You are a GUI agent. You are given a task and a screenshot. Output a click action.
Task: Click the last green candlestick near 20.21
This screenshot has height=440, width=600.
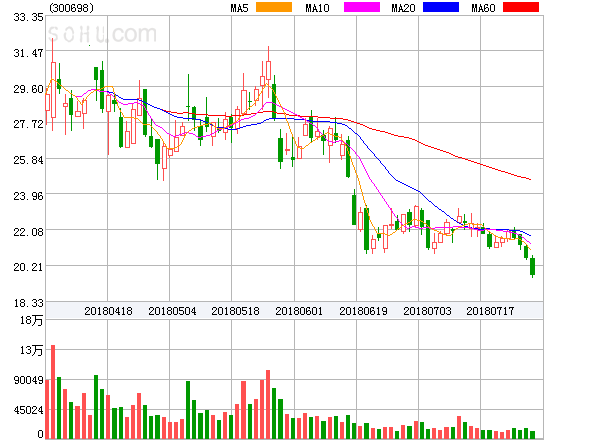(x=532, y=266)
